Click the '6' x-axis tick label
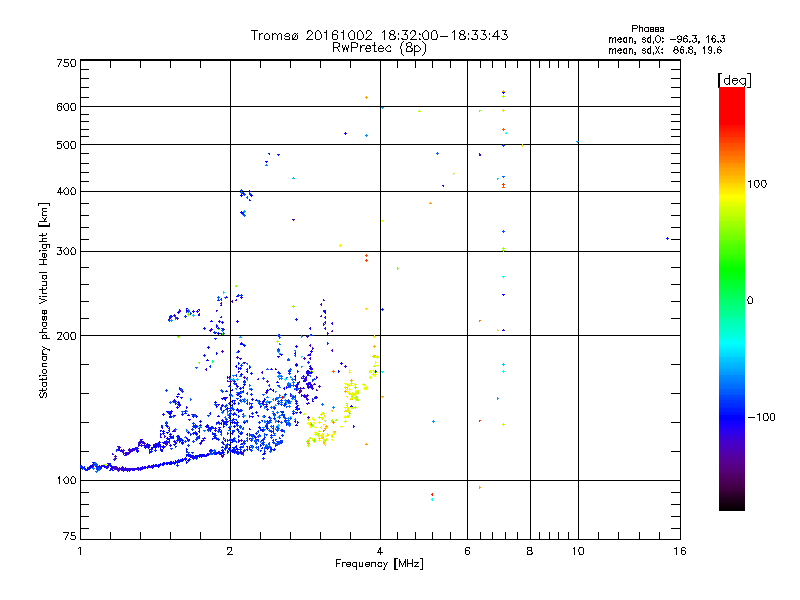This screenshot has height=600, width=800. (467, 551)
